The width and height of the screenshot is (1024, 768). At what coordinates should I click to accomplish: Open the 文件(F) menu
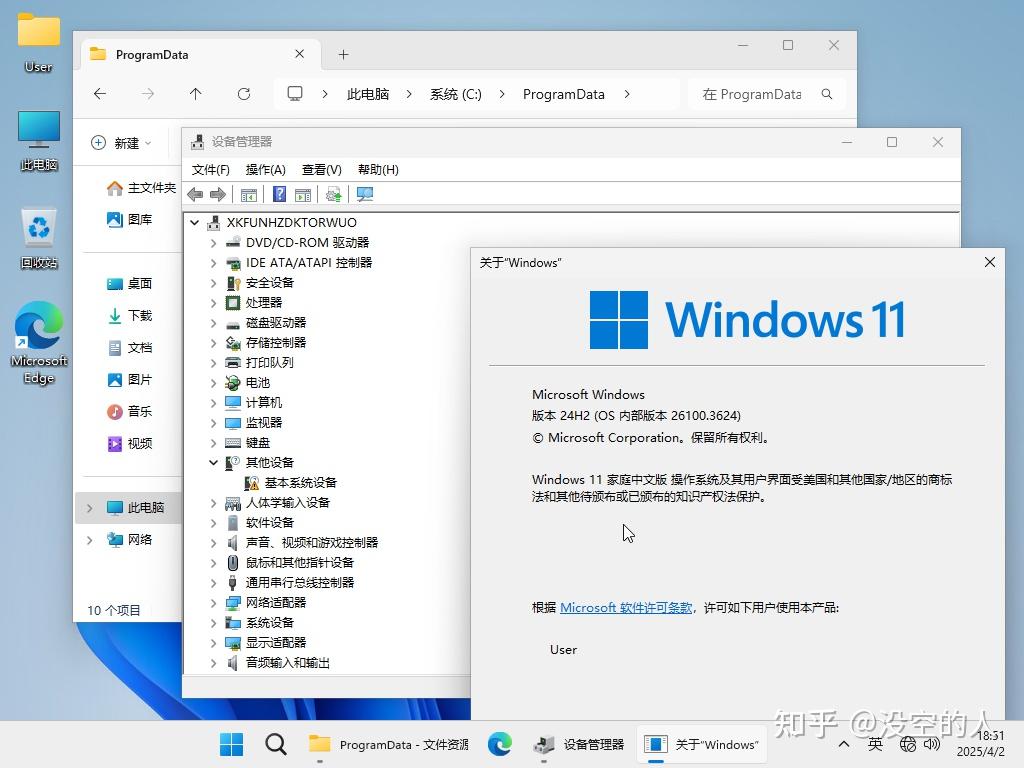tap(210, 170)
